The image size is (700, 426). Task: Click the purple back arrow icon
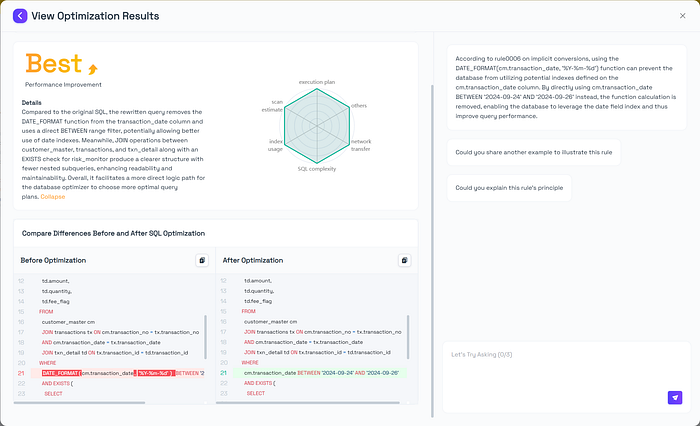click(20, 16)
